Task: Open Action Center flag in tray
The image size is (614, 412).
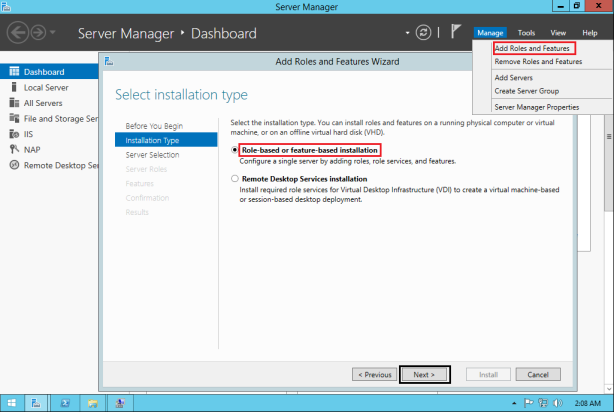Action: click(528, 403)
